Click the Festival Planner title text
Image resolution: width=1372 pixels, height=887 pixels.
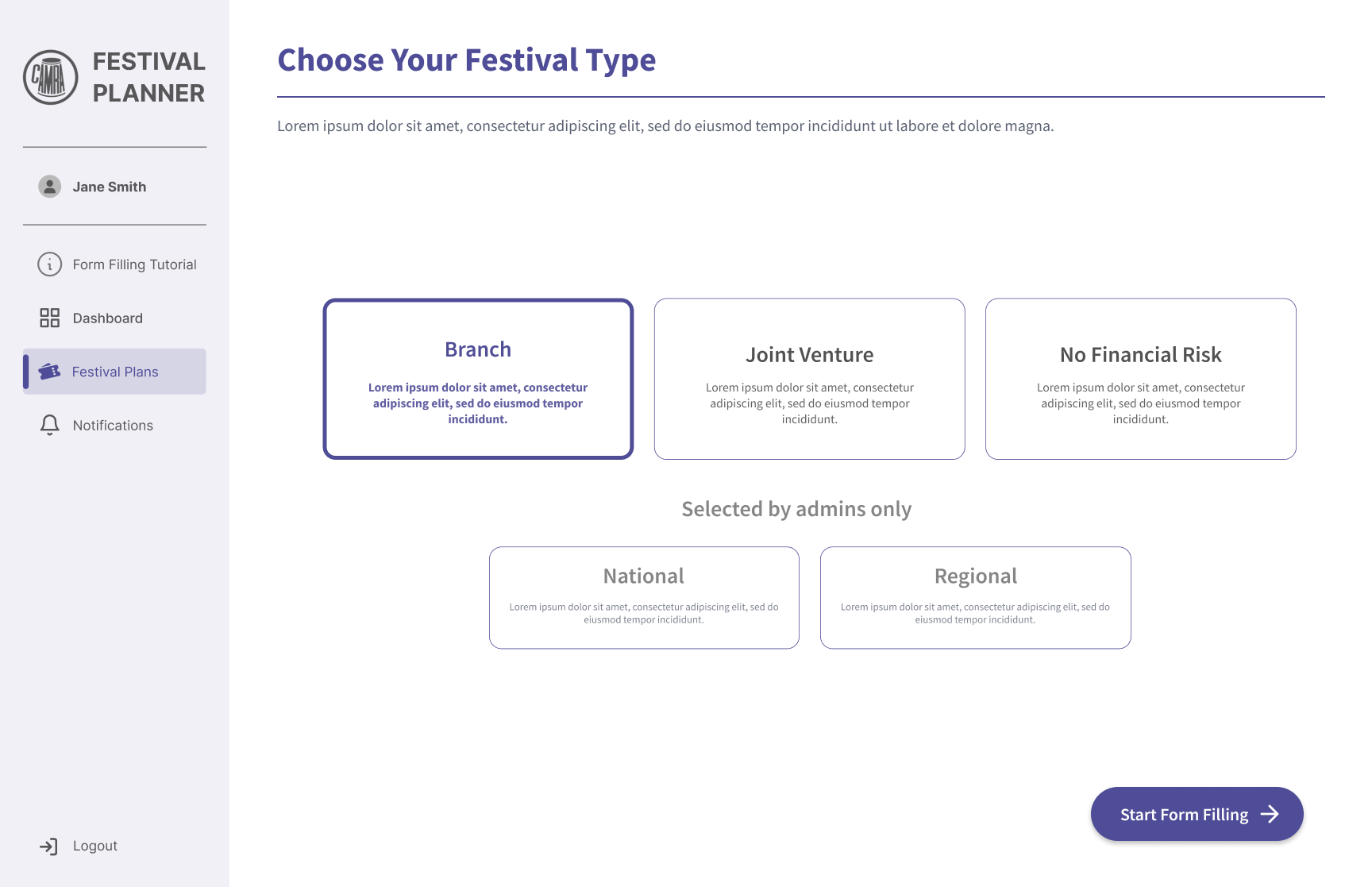[x=148, y=77]
